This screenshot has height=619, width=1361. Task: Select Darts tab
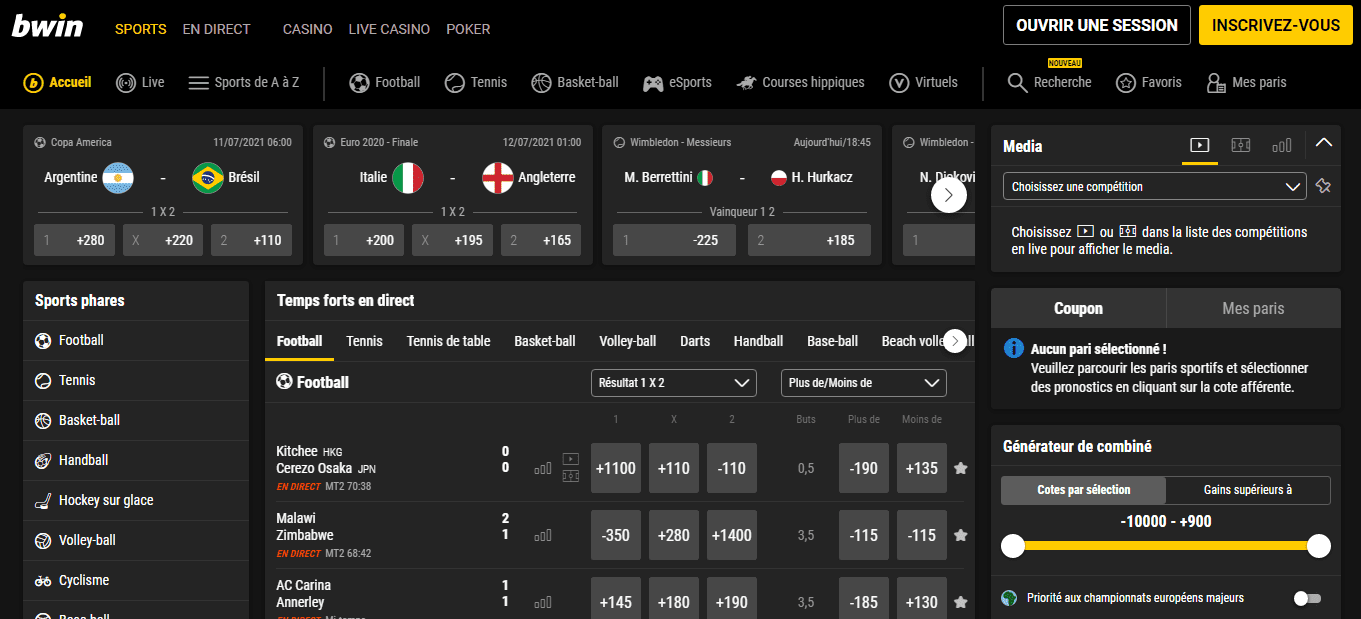pos(695,341)
